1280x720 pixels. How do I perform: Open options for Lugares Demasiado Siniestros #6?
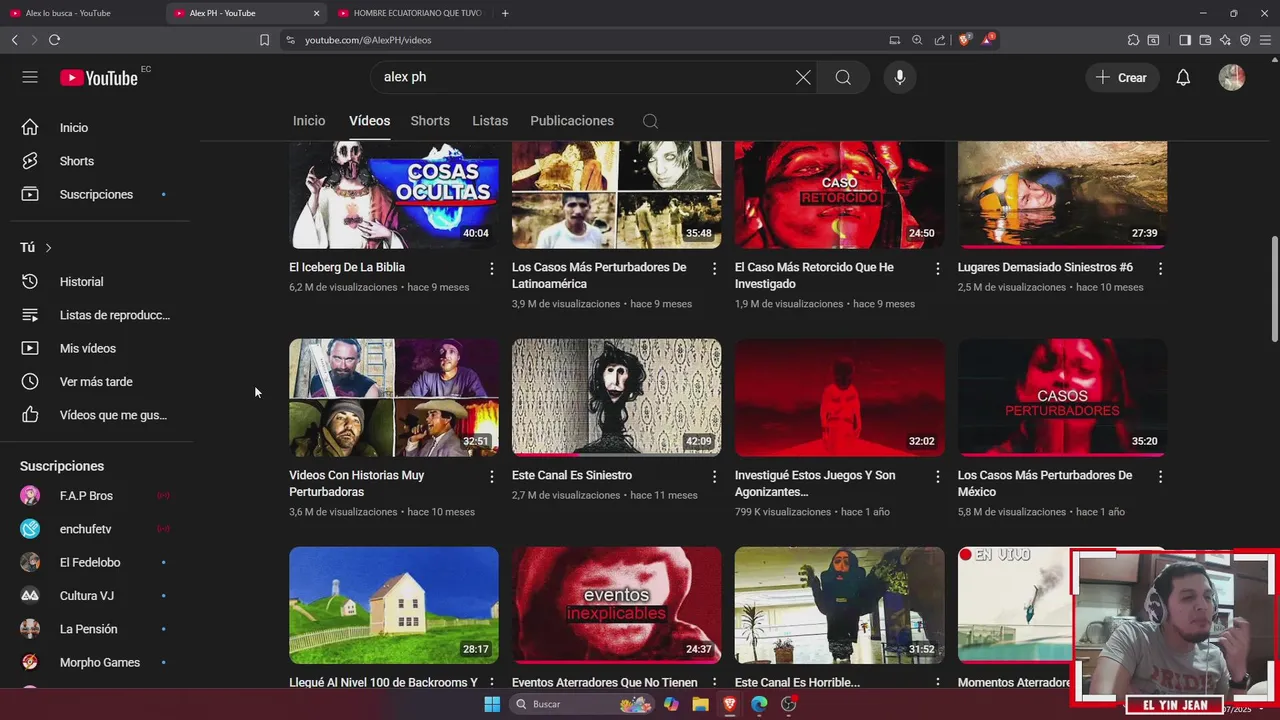coord(1160,268)
